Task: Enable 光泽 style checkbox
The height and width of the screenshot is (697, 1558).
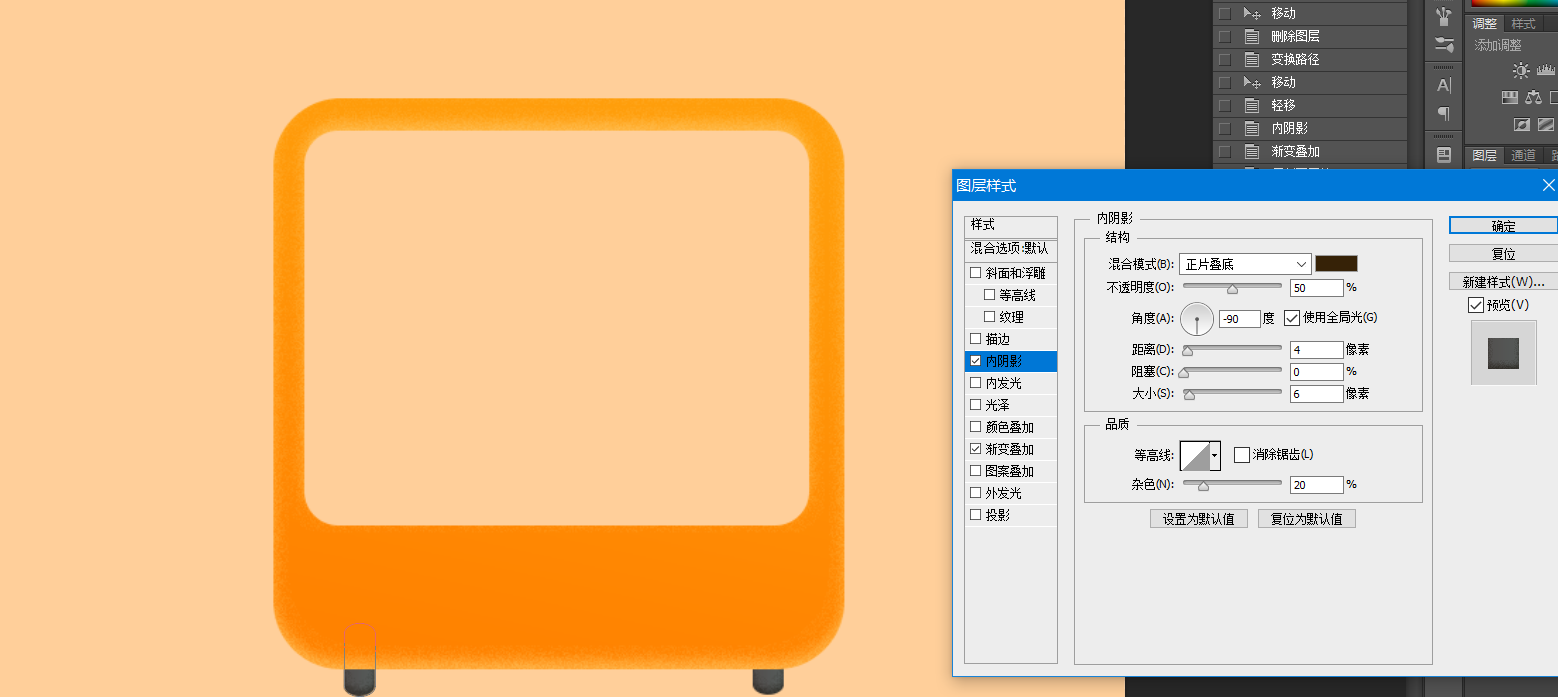Action: (976, 405)
